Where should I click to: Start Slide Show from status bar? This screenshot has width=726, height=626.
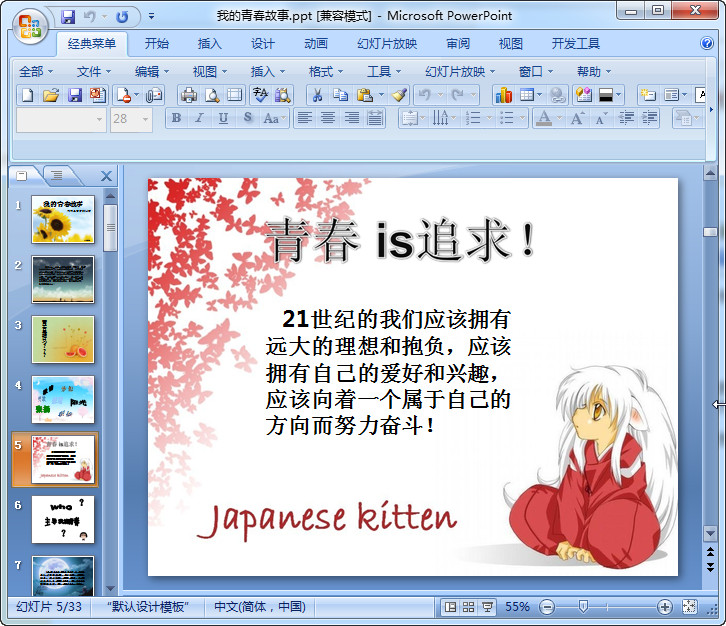click(487, 607)
